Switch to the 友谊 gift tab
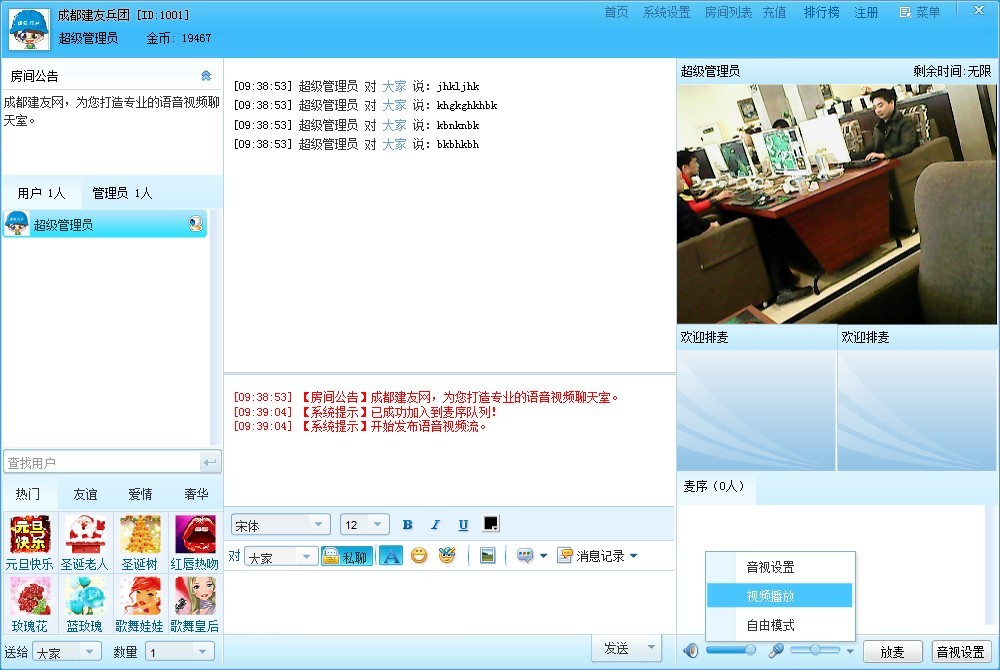This screenshot has height=670, width=1000. (85, 494)
